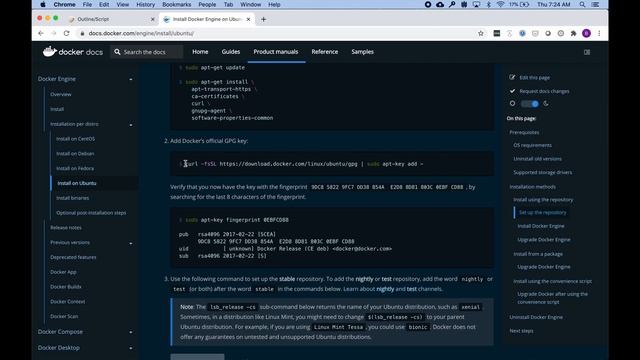Collapse Installation per distro section
The image size is (640, 360).
coord(131,124)
